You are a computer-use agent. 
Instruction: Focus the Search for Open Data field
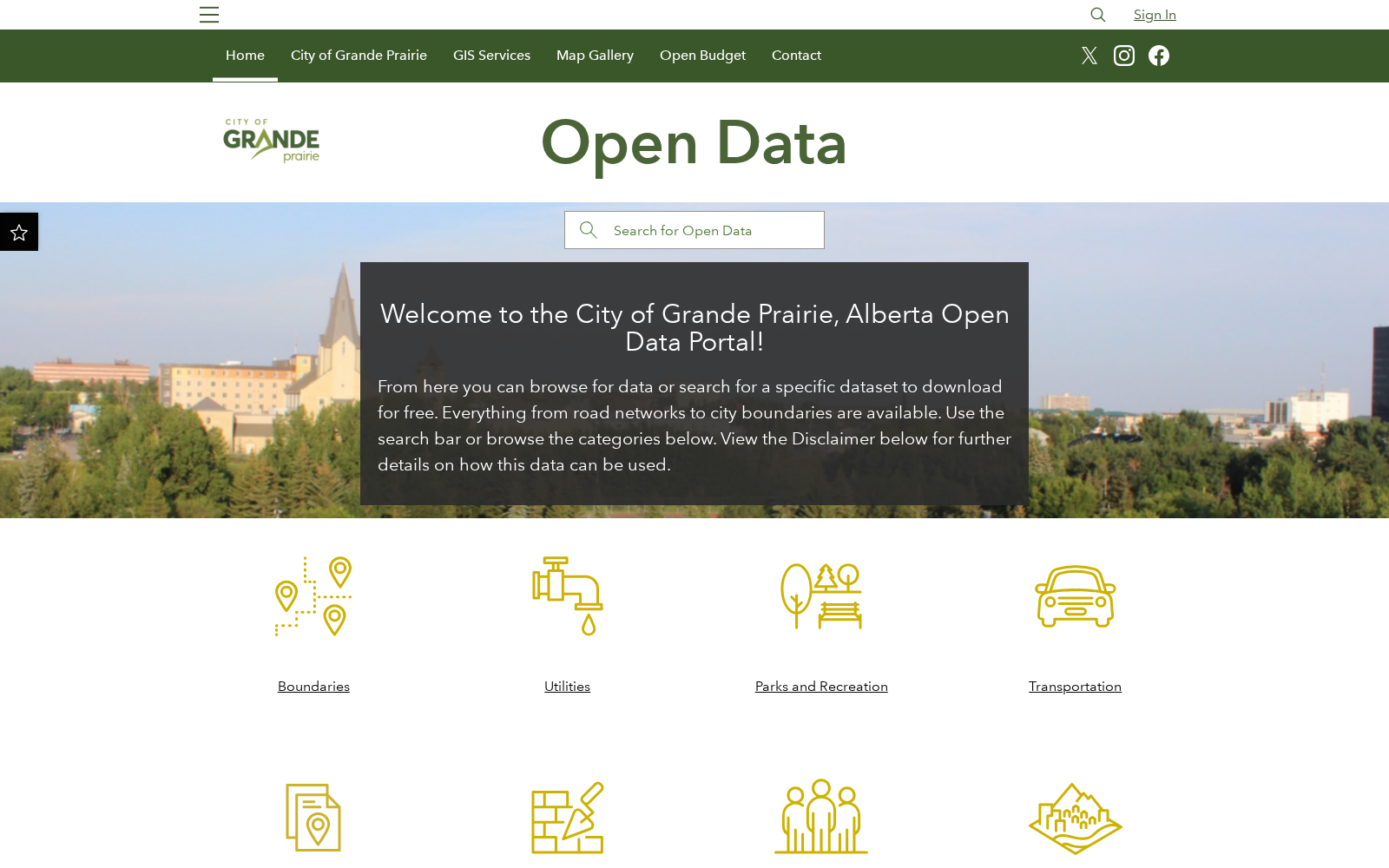(x=694, y=230)
